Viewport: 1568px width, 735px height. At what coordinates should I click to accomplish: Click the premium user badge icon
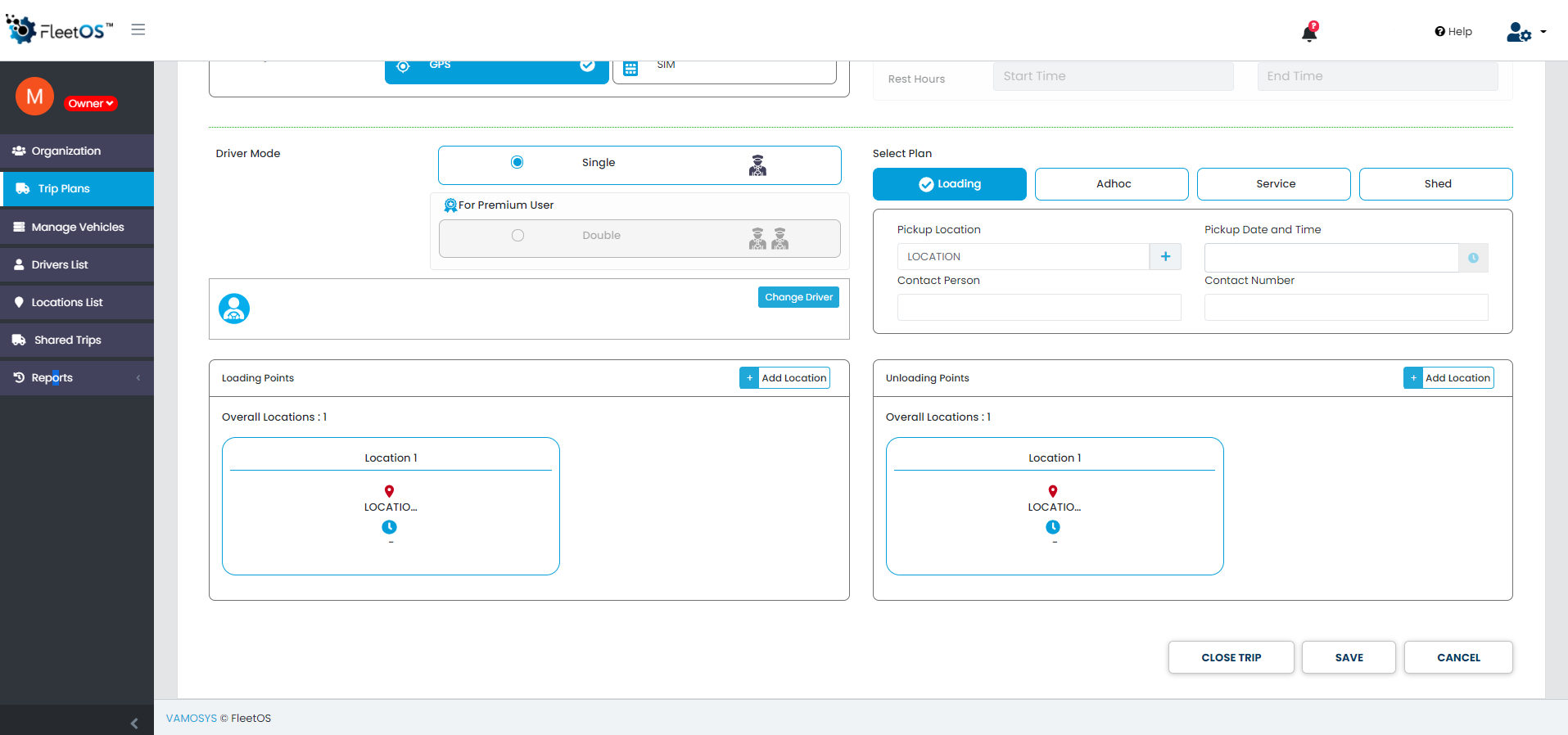[450, 205]
